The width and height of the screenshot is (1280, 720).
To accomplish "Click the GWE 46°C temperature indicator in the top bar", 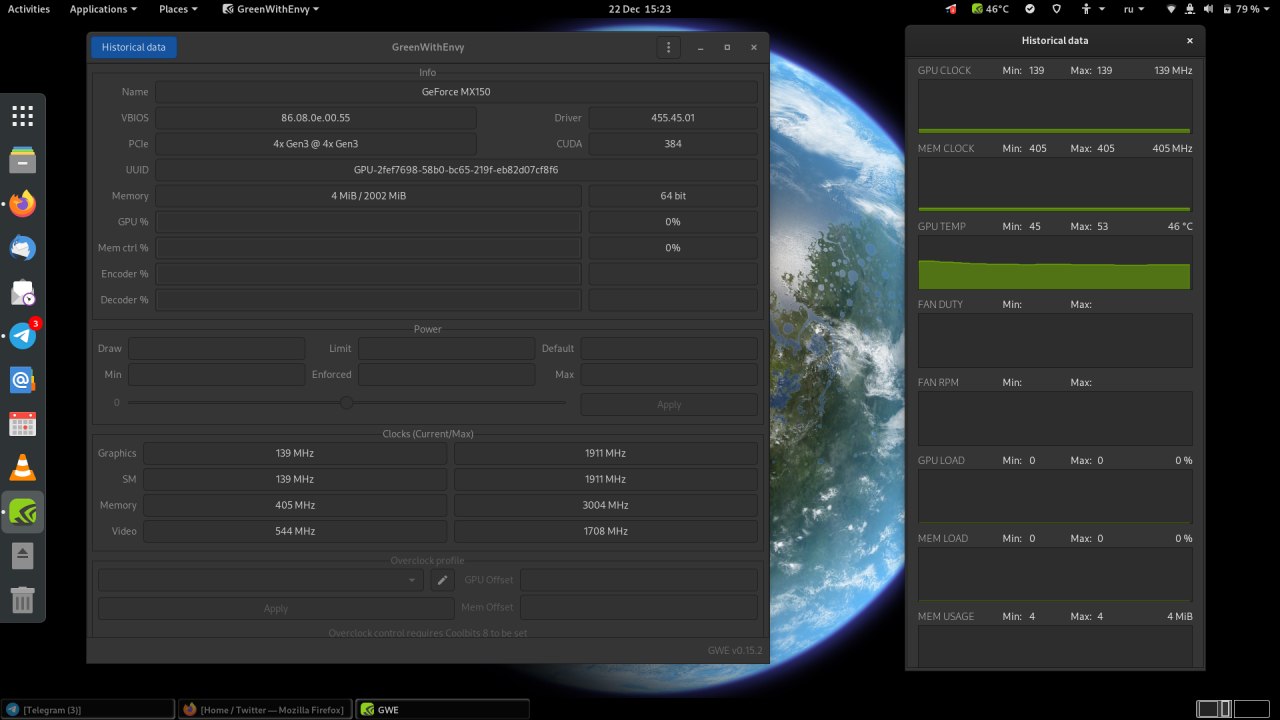I will tap(990, 9).
